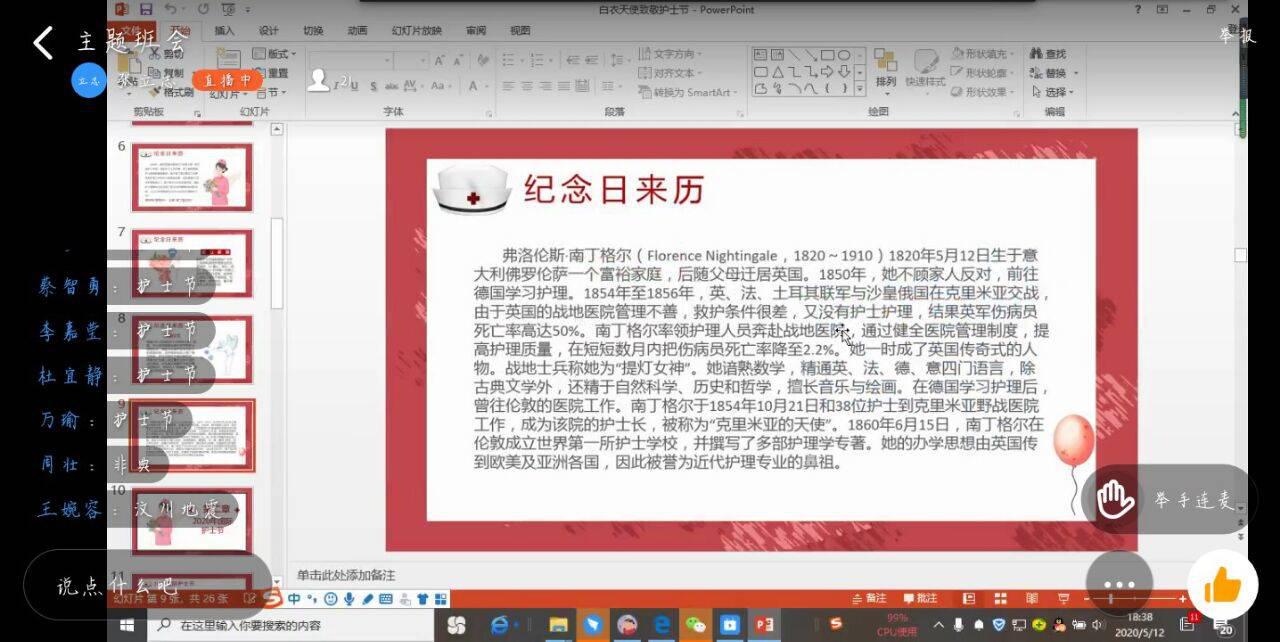Toggle center text alignment
Viewport: 1280px width, 642px height.
click(x=527, y=86)
